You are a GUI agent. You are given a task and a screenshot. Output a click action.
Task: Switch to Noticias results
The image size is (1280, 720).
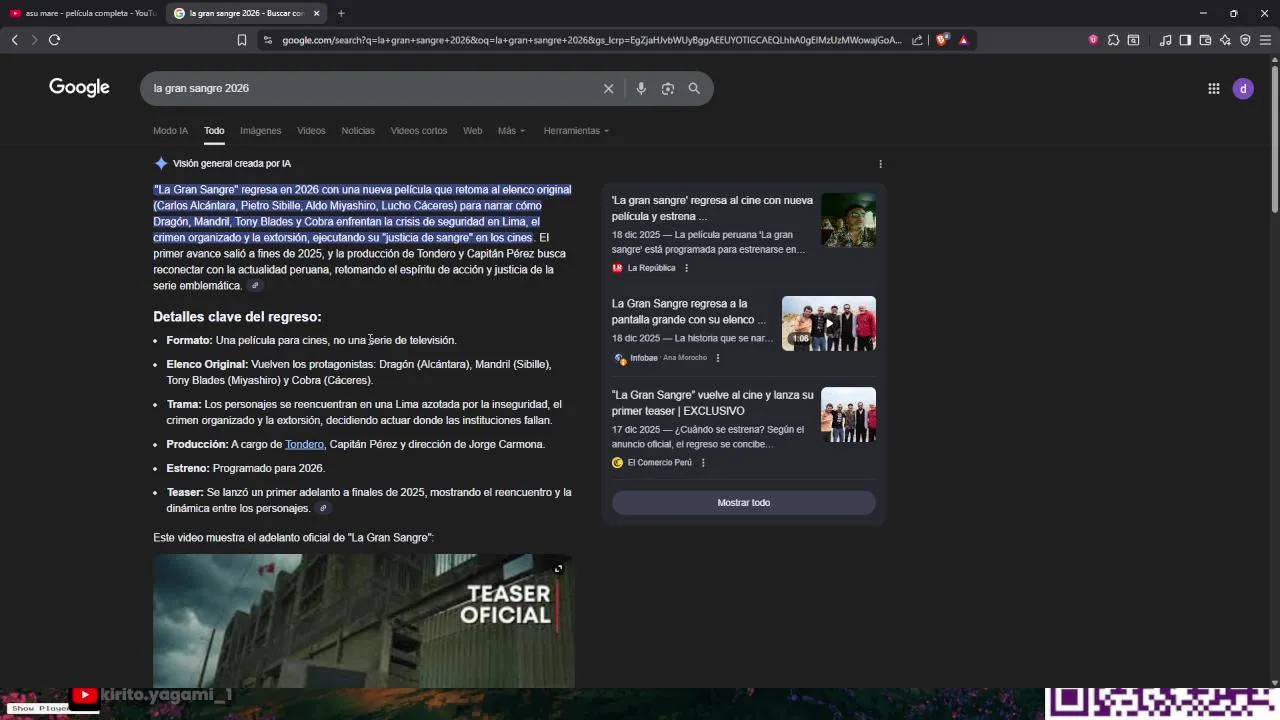coord(358,131)
